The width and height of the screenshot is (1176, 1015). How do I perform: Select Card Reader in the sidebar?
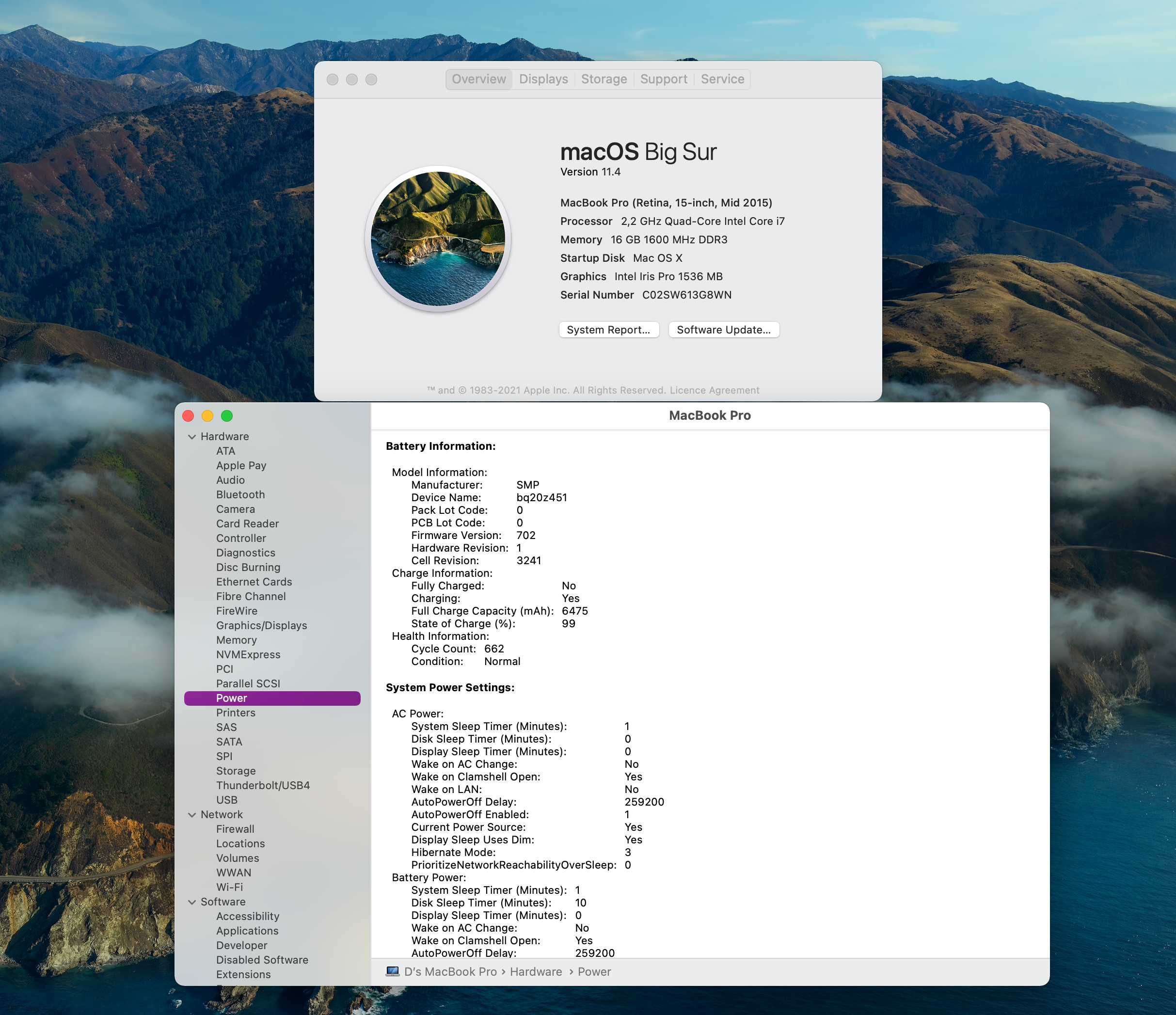(x=247, y=524)
